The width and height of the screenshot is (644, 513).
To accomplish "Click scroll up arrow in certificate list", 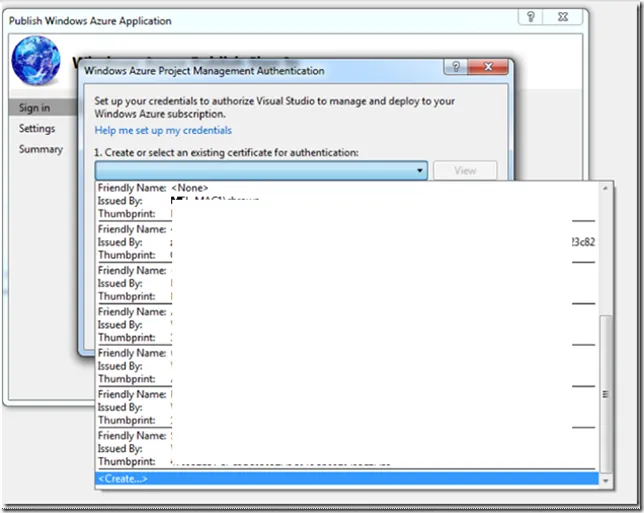I will point(605,188).
